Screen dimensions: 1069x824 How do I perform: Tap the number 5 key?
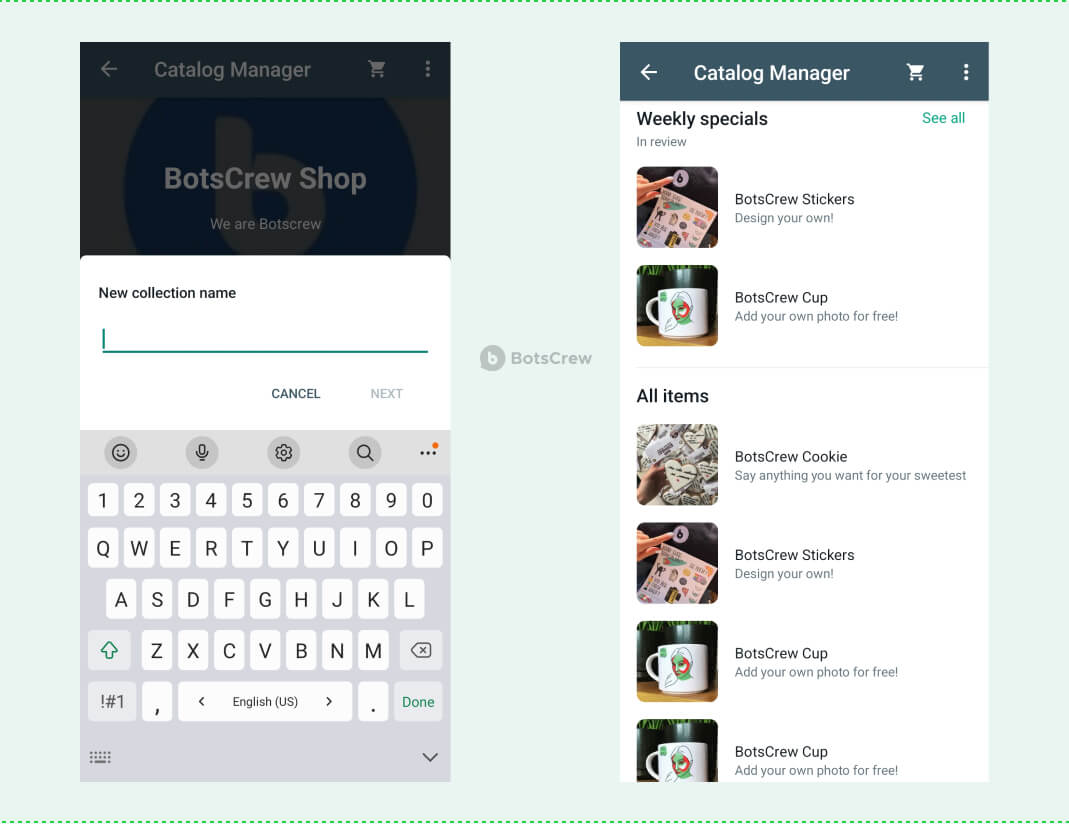coord(247,500)
